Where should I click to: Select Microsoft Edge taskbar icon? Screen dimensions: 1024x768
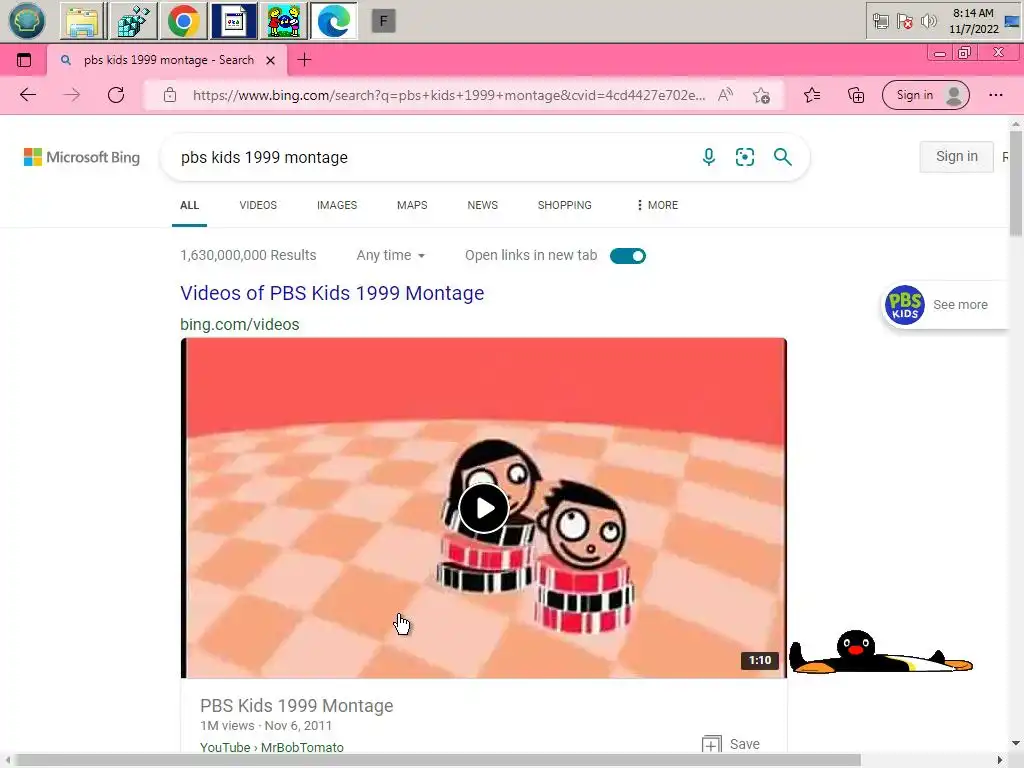[x=334, y=21]
